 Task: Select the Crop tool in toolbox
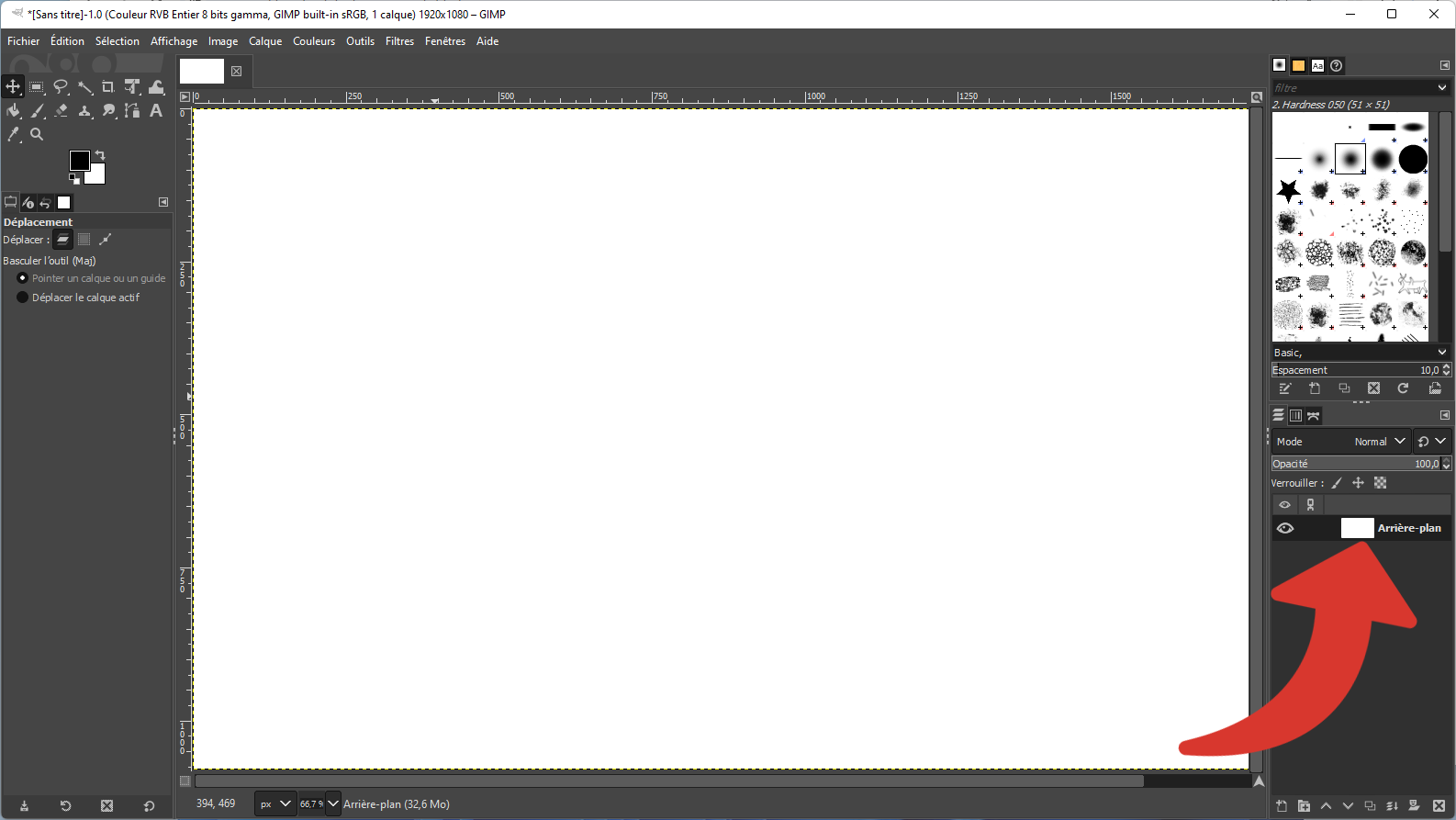pyautogui.click(x=108, y=87)
